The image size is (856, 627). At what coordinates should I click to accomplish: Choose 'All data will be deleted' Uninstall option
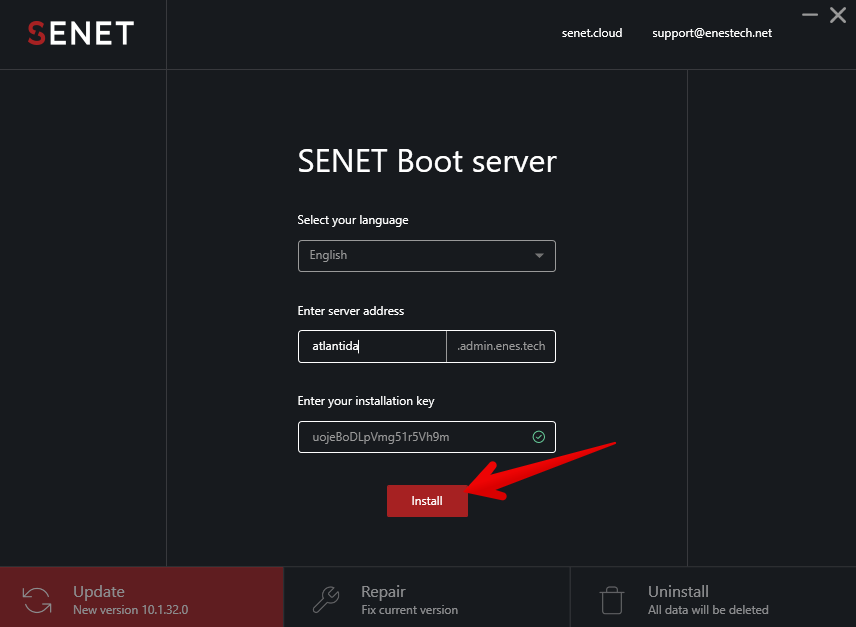tap(712, 609)
